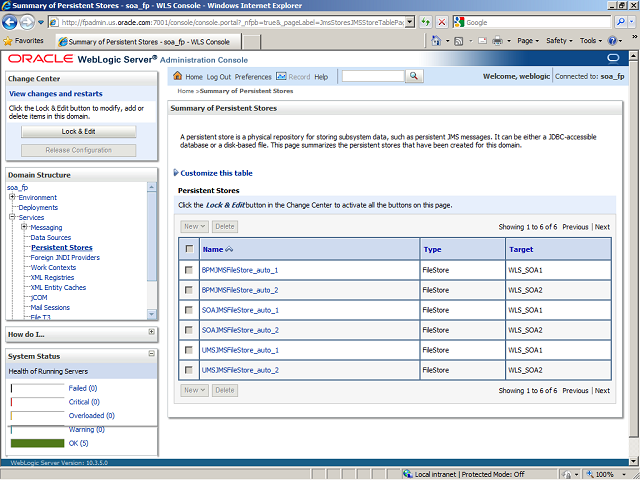Click the console search input field

pos(372,77)
